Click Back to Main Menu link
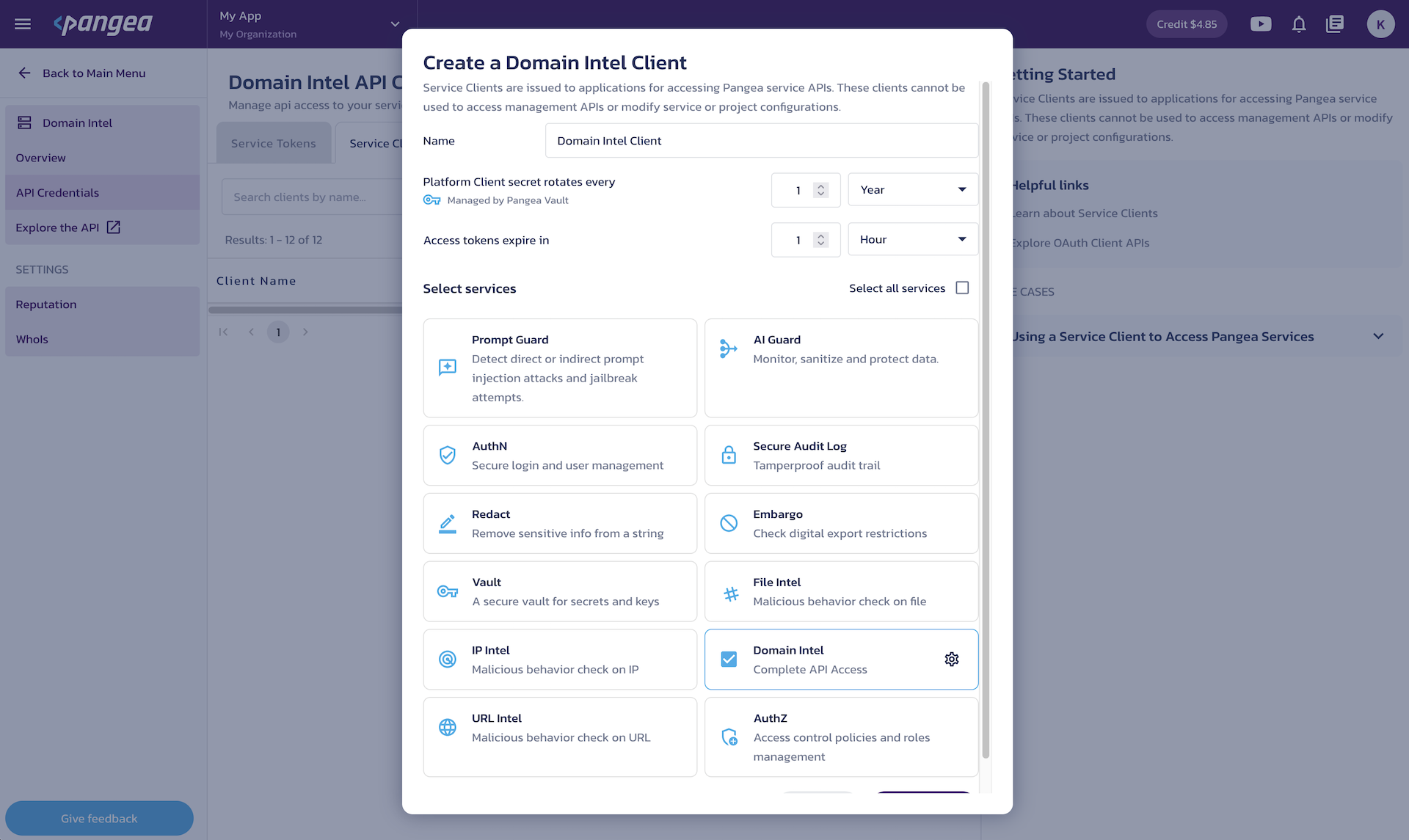The height and width of the screenshot is (840, 1409). coord(94,73)
